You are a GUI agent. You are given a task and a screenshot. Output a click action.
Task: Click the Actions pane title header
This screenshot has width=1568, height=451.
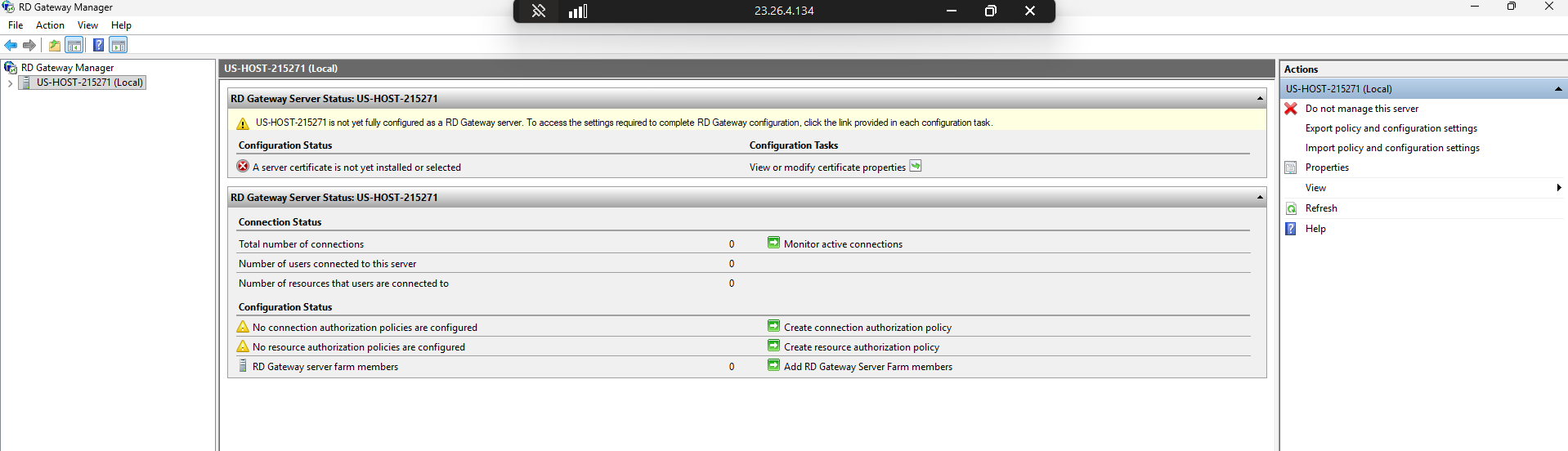point(1423,69)
